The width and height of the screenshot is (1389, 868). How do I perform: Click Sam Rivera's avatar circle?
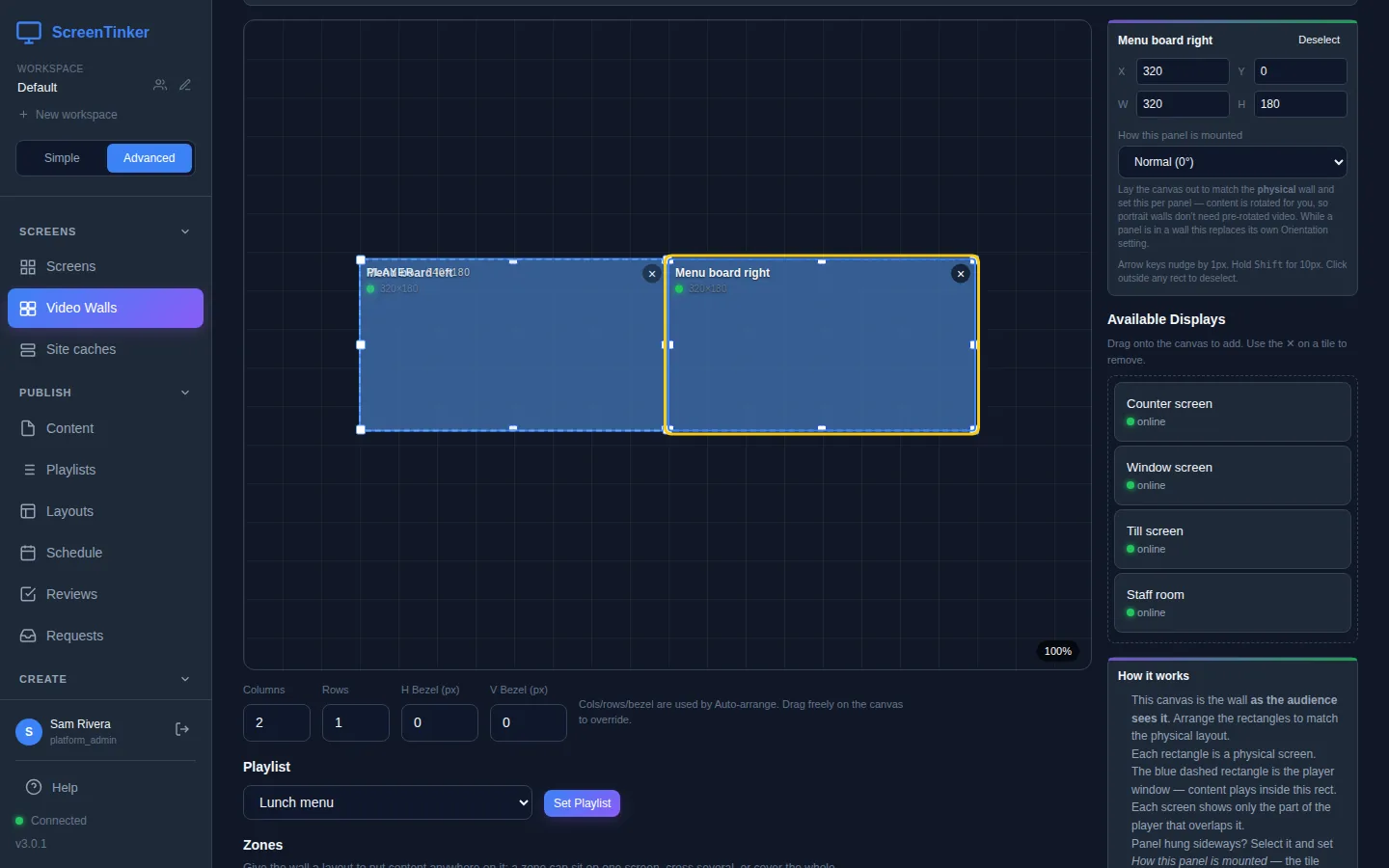tap(29, 732)
